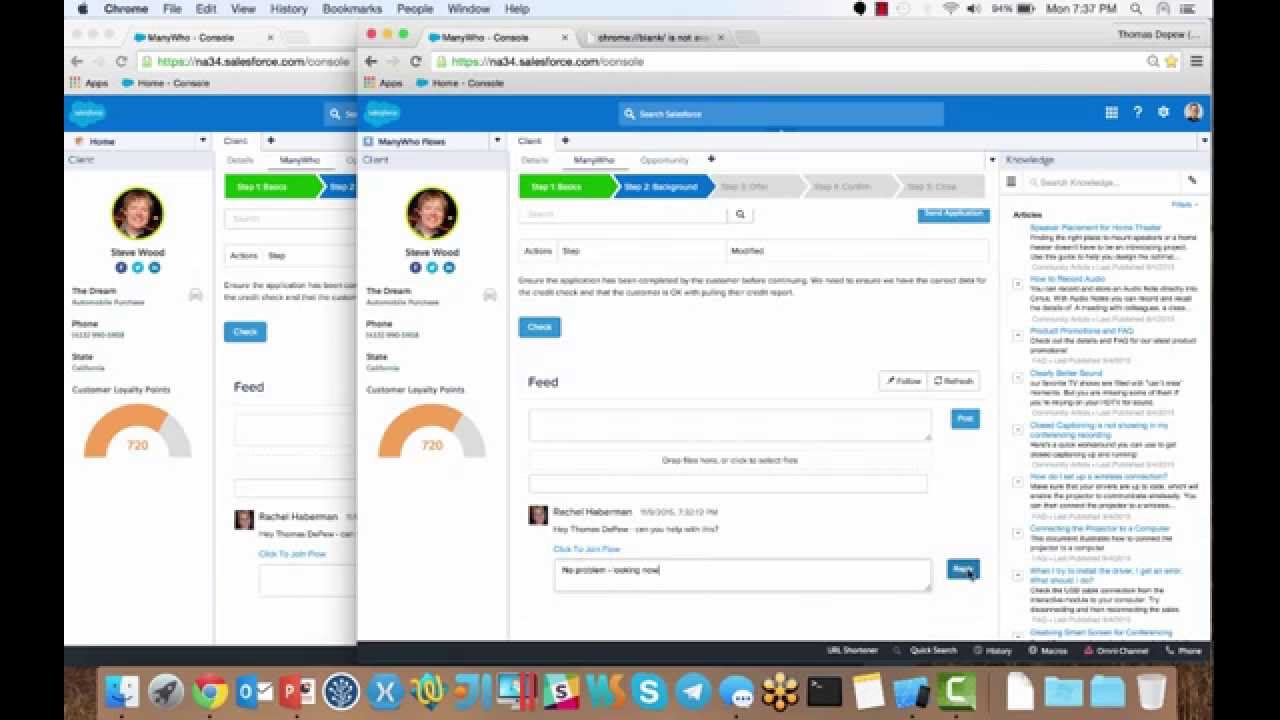Click the Follow button in the Feed
The image size is (1280, 720).
pyautogui.click(x=904, y=381)
